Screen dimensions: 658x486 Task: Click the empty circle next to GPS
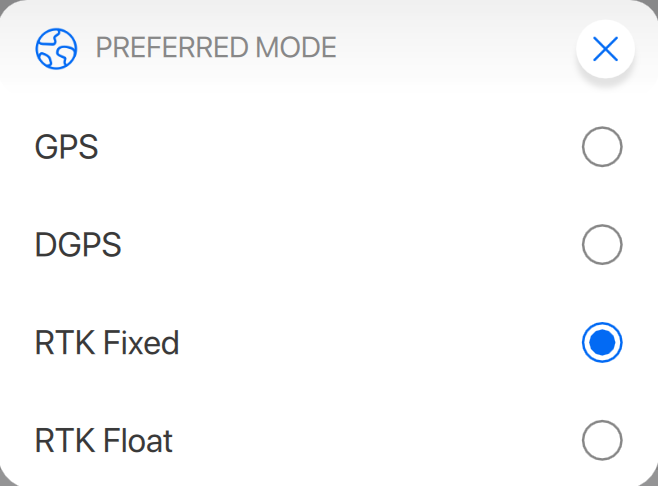(602, 148)
